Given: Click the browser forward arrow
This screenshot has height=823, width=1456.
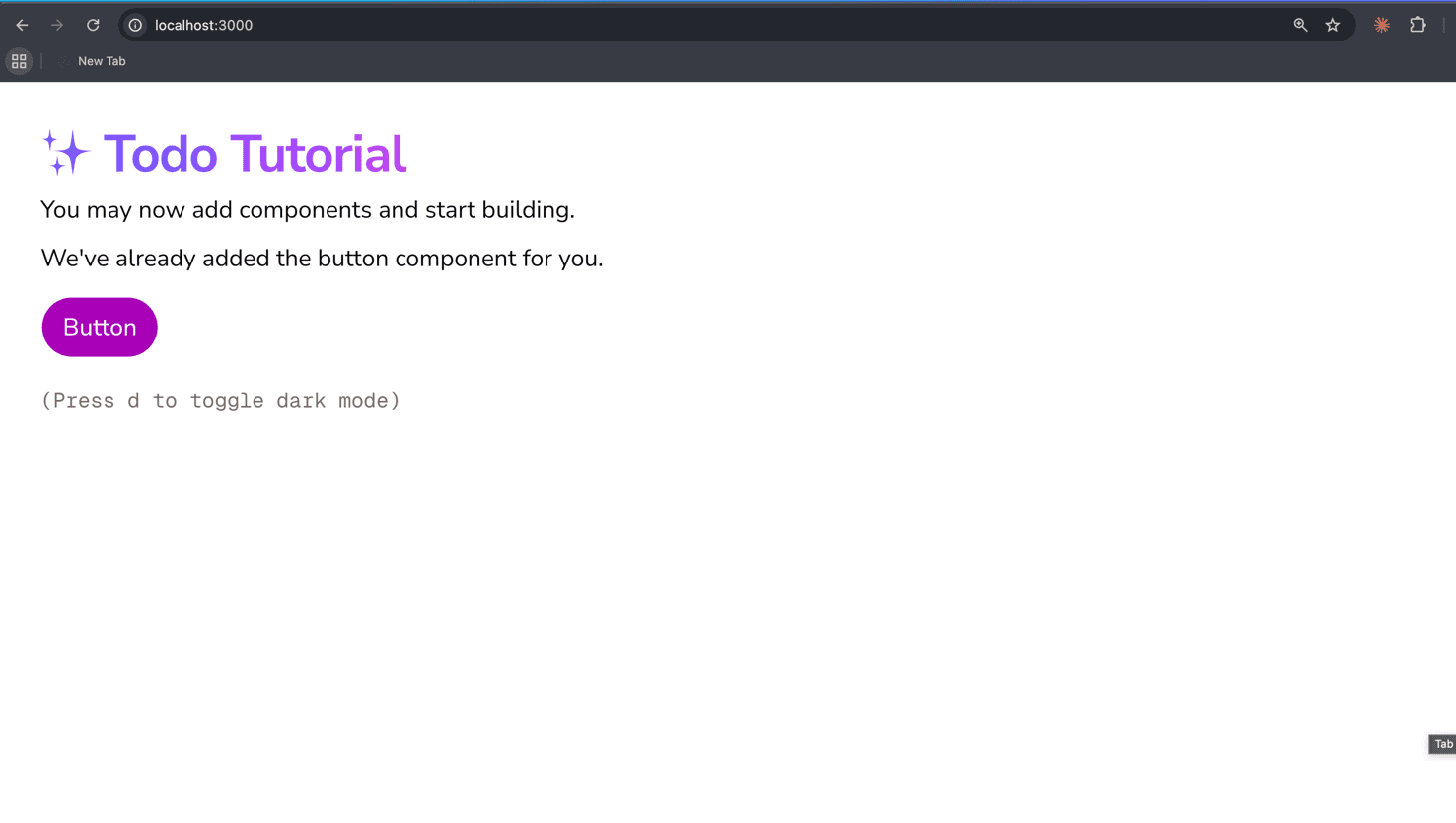Looking at the screenshot, I should (57, 25).
